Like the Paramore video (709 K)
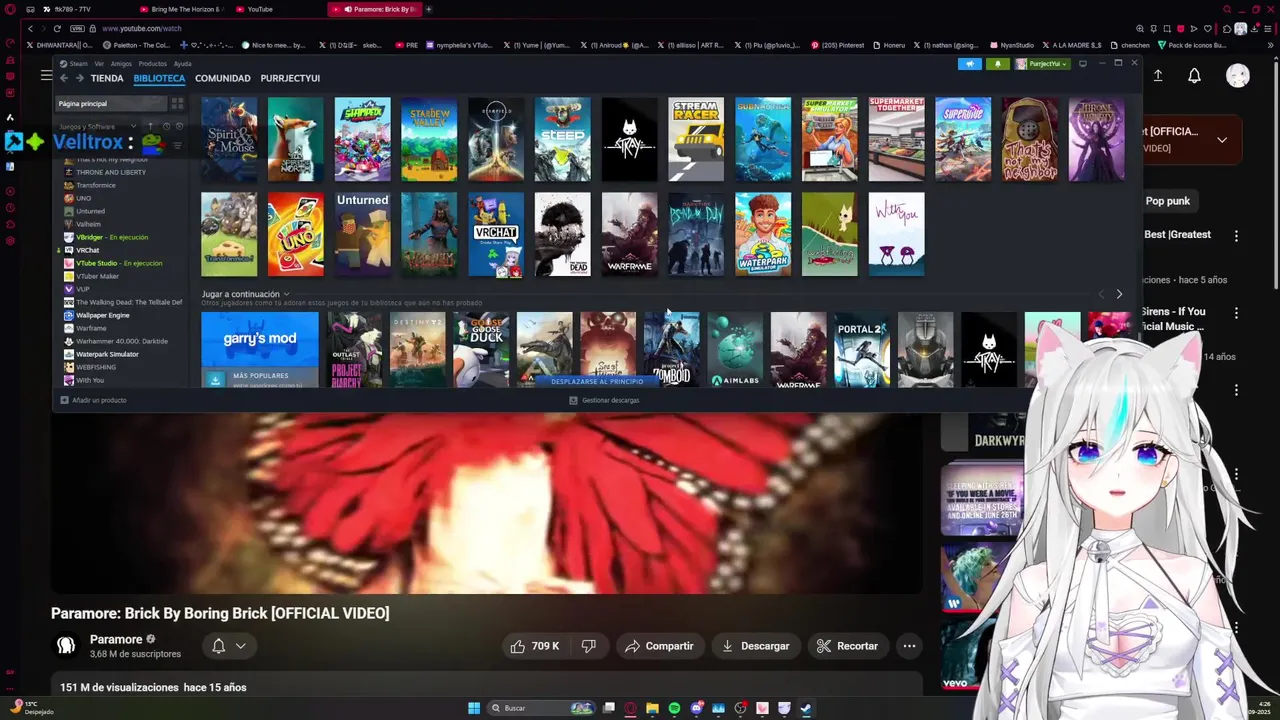Image resolution: width=1280 pixels, height=720 pixels. click(534, 646)
